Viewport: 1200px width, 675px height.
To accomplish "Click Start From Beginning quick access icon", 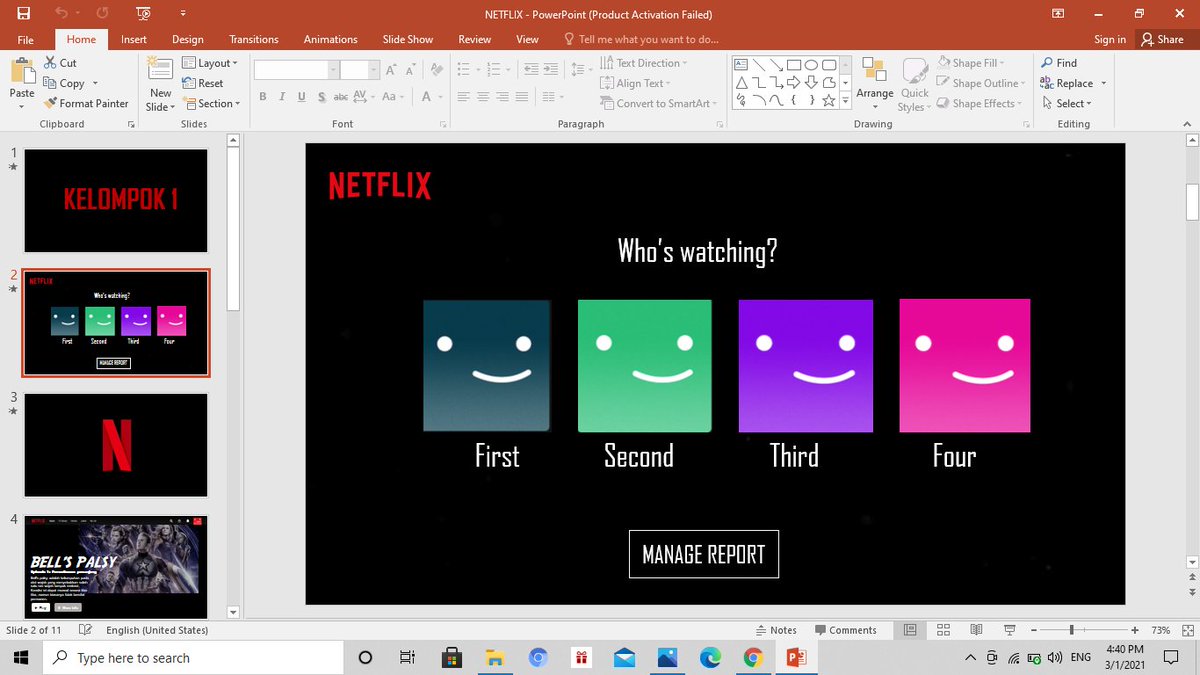I will point(142,14).
